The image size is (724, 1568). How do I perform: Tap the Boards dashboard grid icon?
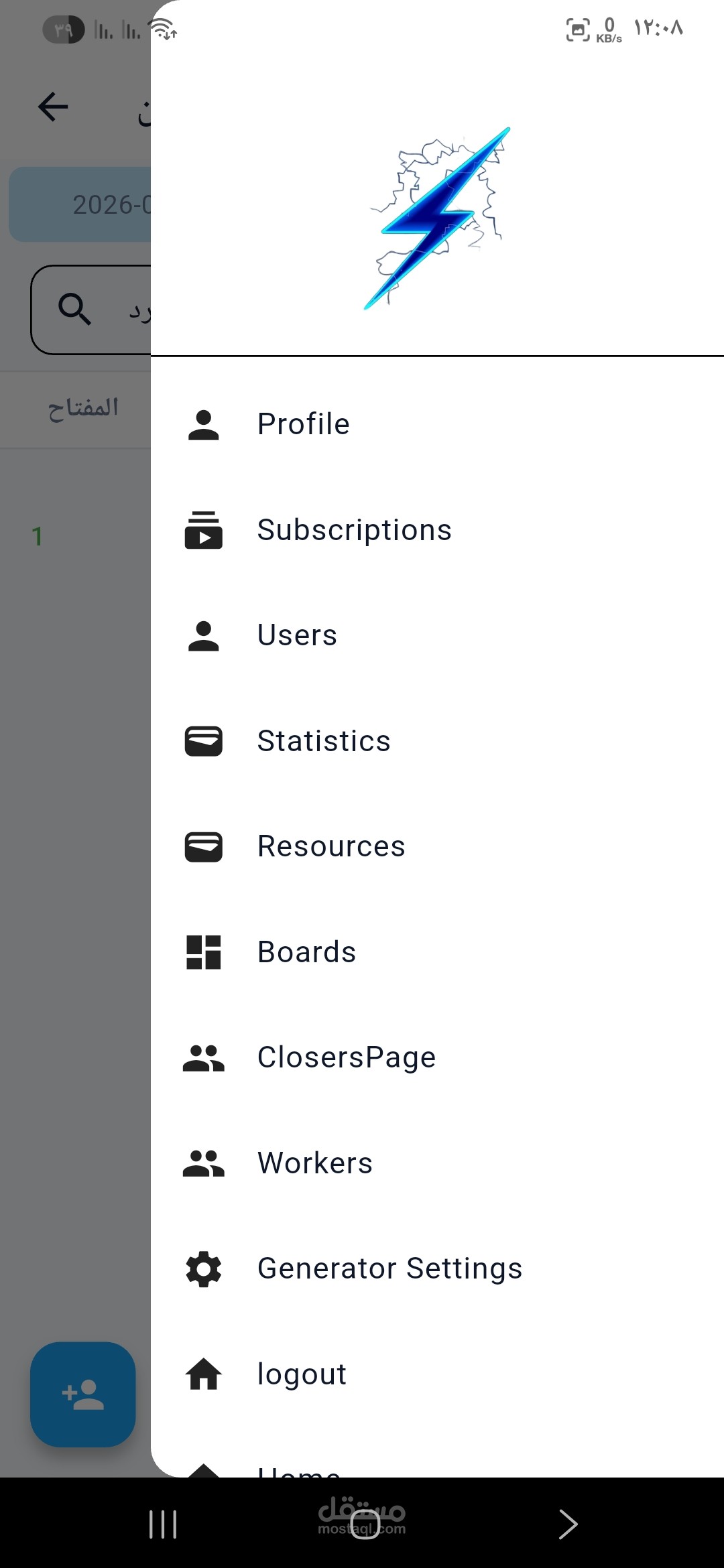pos(203,952)
